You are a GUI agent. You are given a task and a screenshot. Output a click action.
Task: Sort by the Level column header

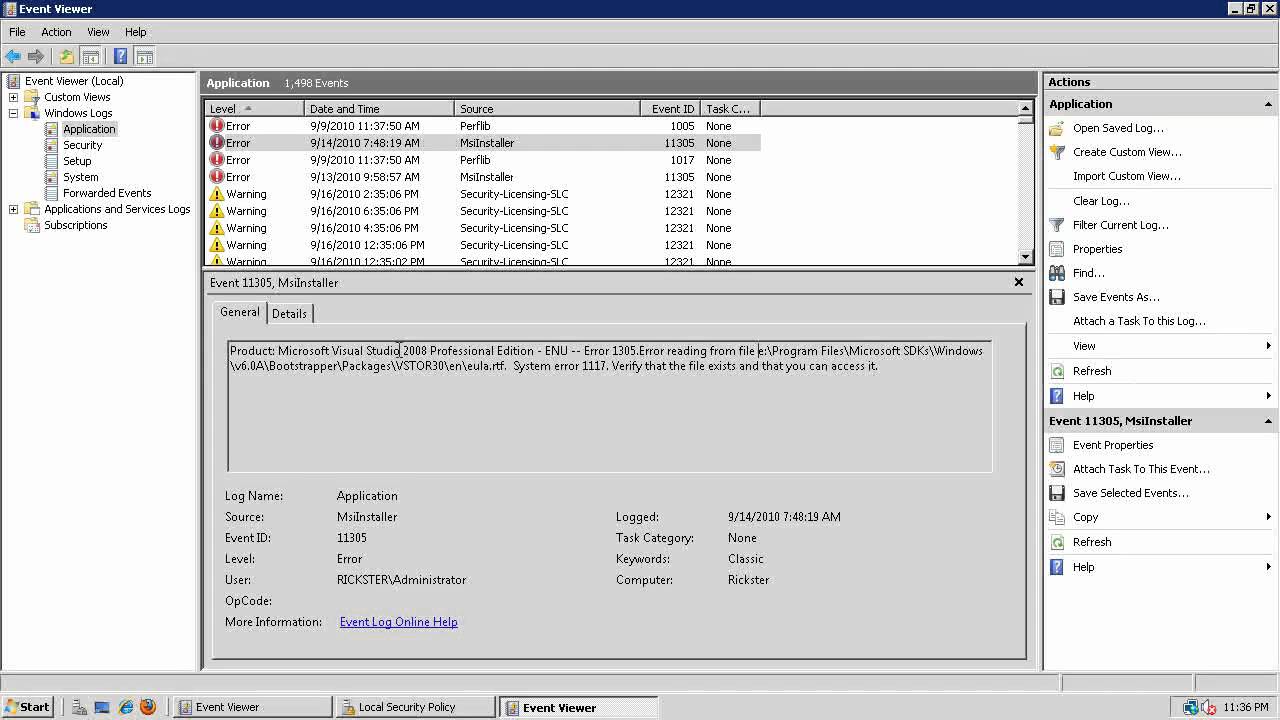(254, 108)
